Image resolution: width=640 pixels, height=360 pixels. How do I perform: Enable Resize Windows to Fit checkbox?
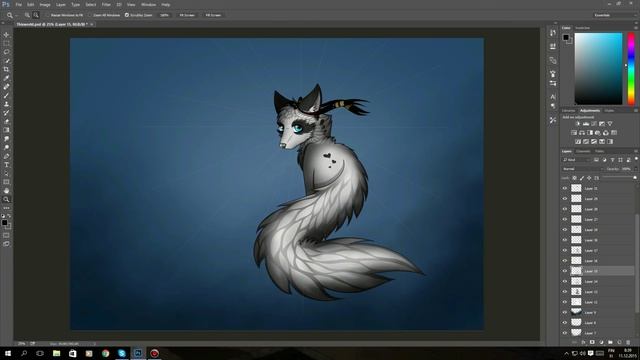pyautogui.click(x=47, y=15)
